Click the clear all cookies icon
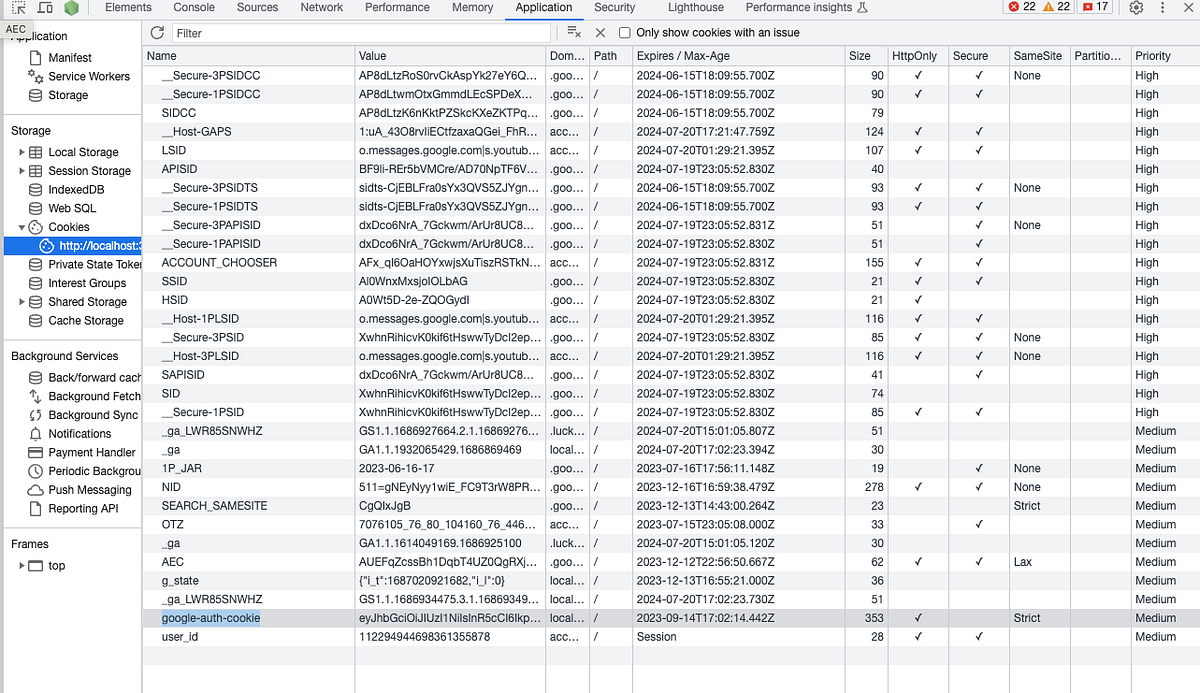The width and height of the screenshot is (1200, 693). tap(574, 33)
